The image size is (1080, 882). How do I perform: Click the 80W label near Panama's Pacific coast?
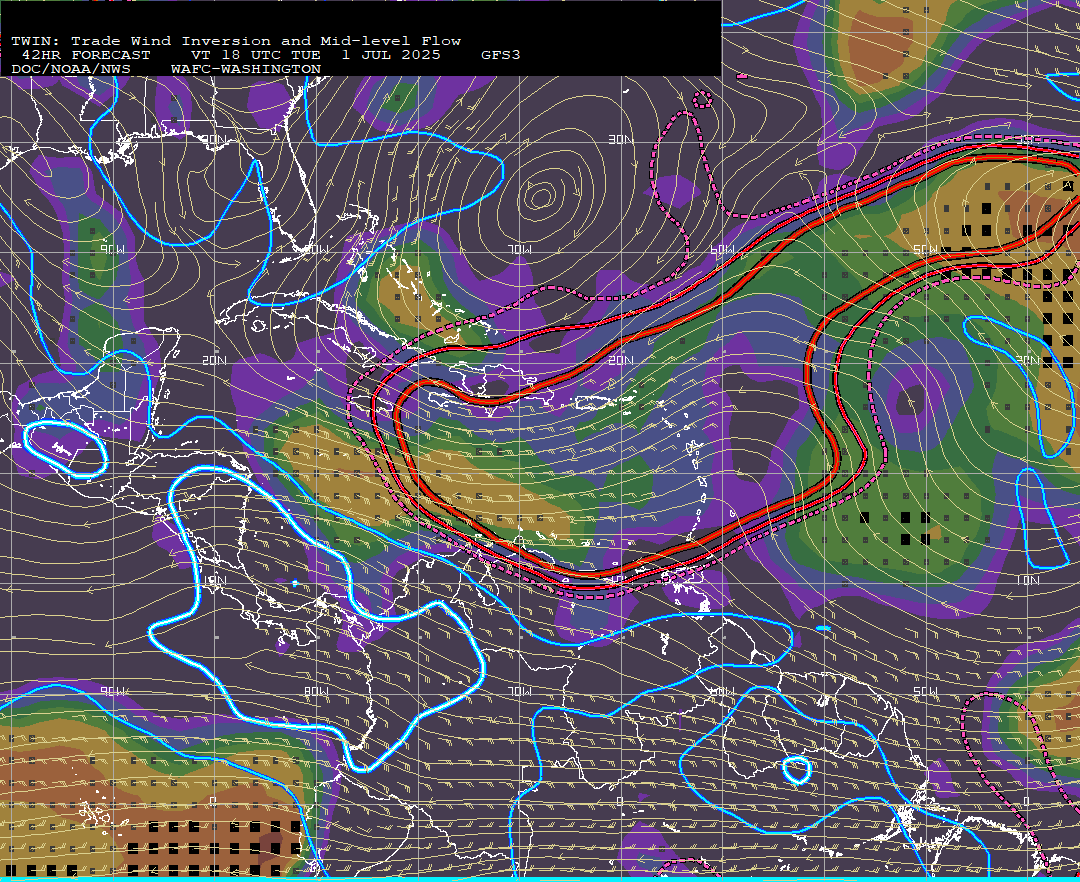(316, 691)
